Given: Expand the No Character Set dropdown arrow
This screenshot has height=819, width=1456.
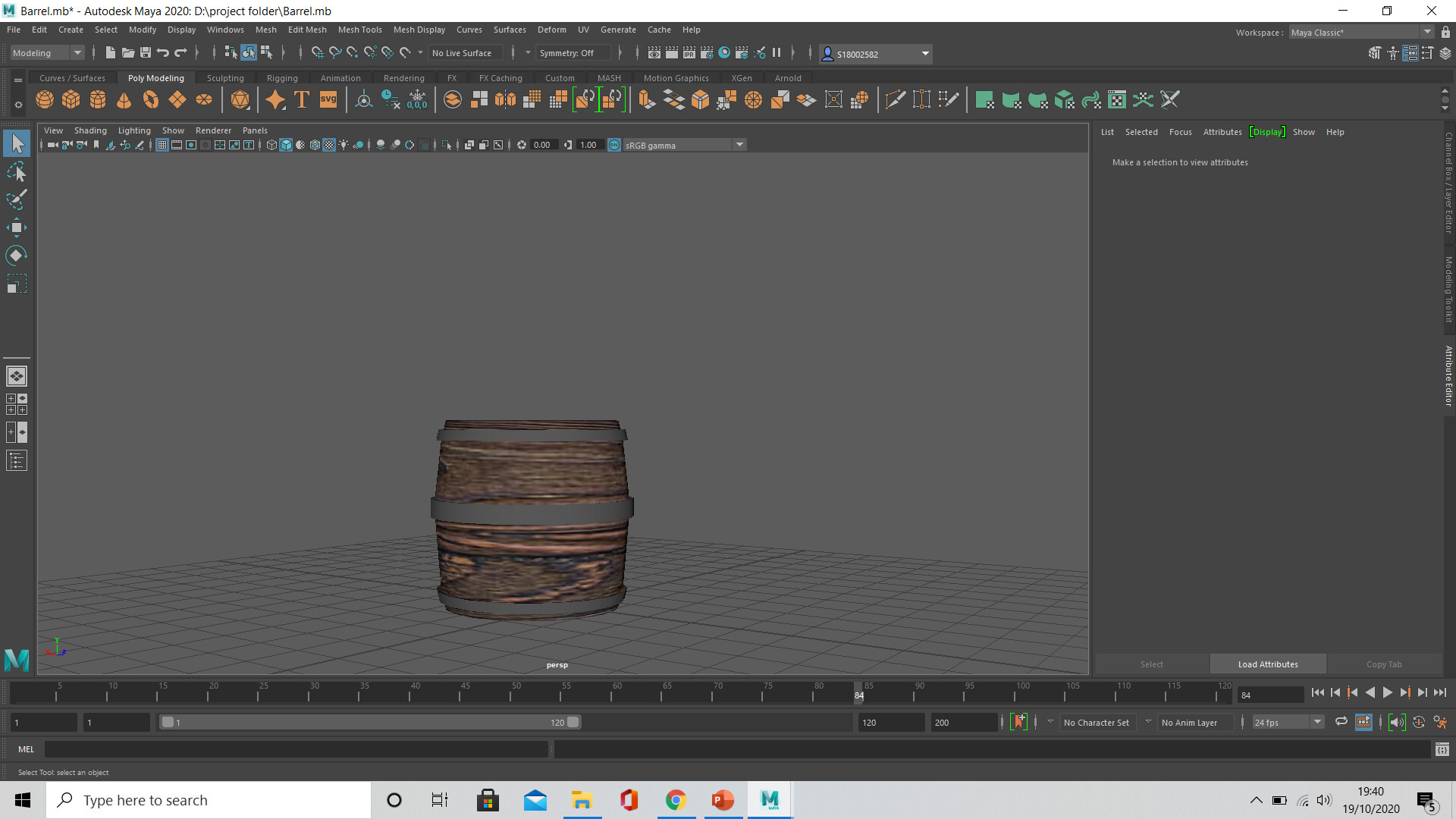Looking at the screenshot, I should tap(1050, 722).
